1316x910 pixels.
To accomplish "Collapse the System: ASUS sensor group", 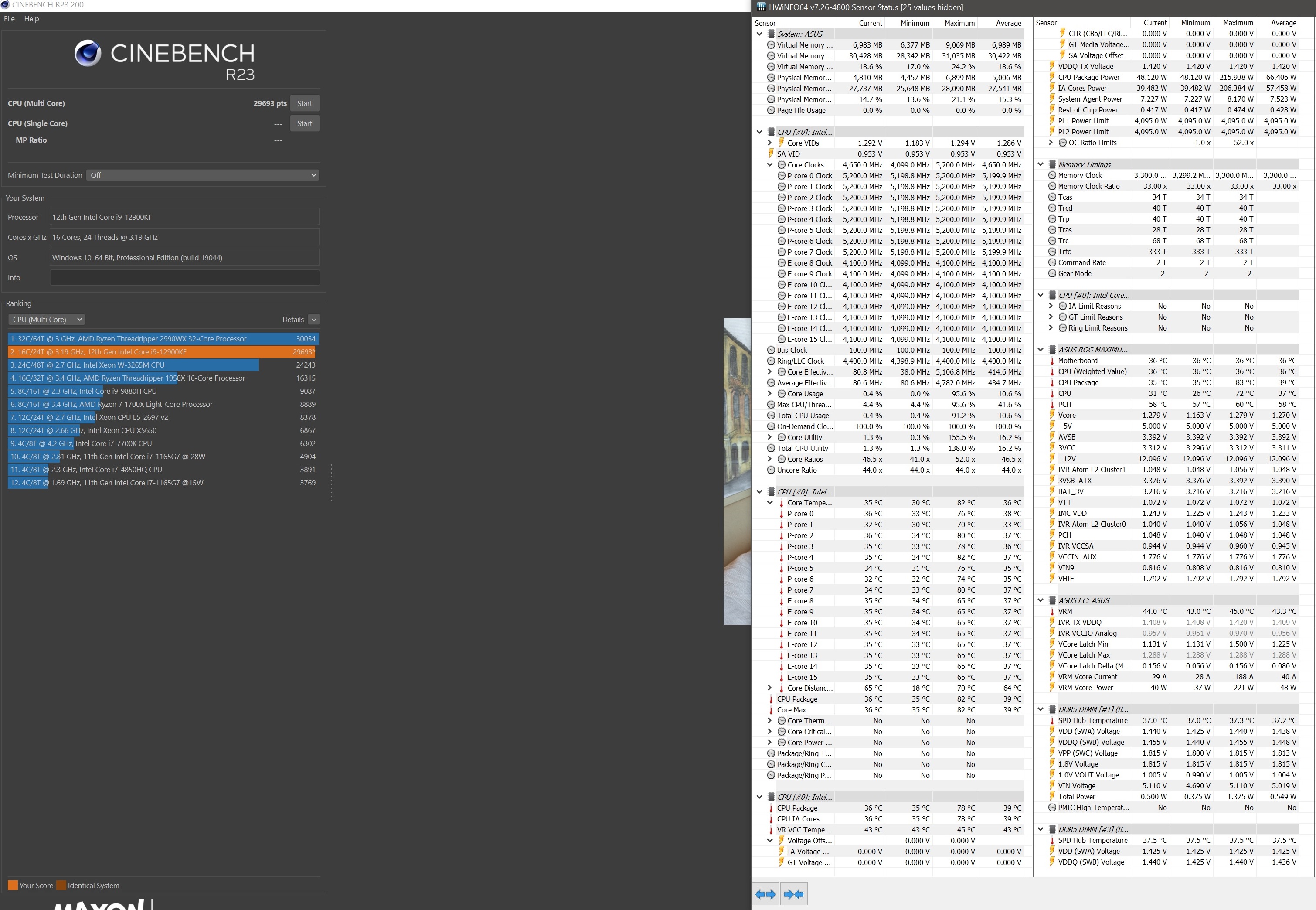I will click(x=759, y=34).
